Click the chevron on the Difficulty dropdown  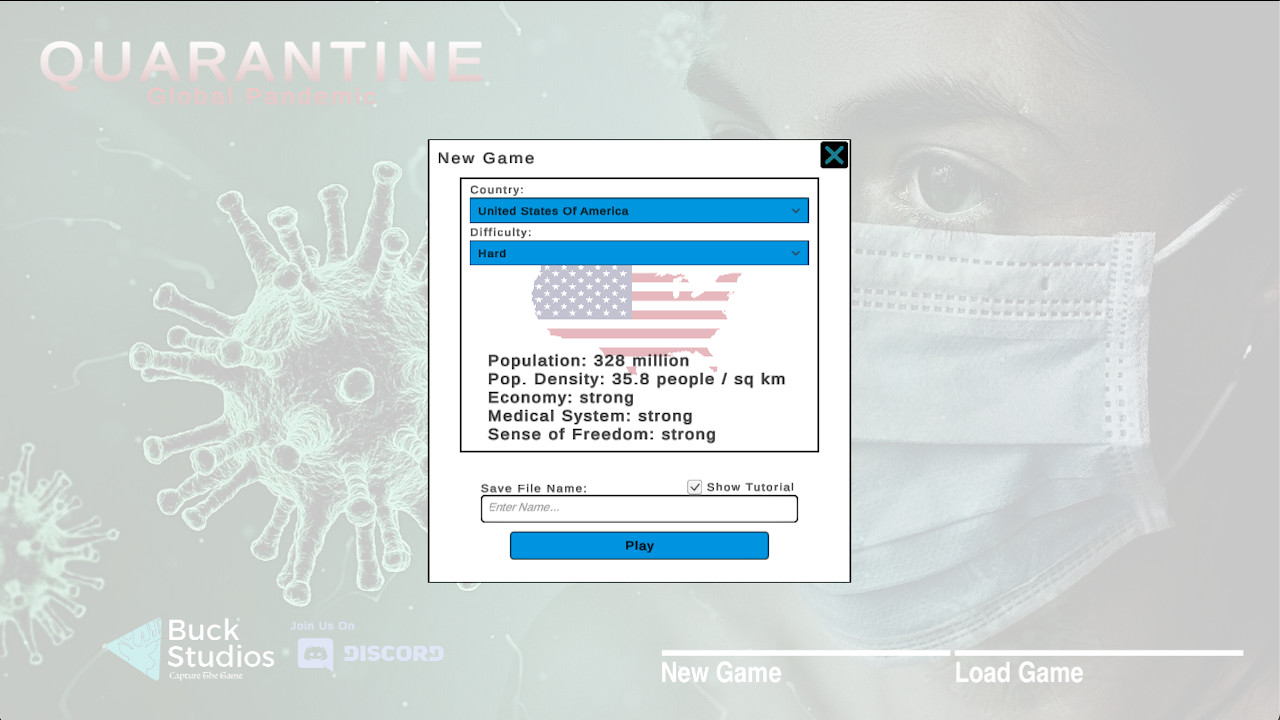[796, 253]
